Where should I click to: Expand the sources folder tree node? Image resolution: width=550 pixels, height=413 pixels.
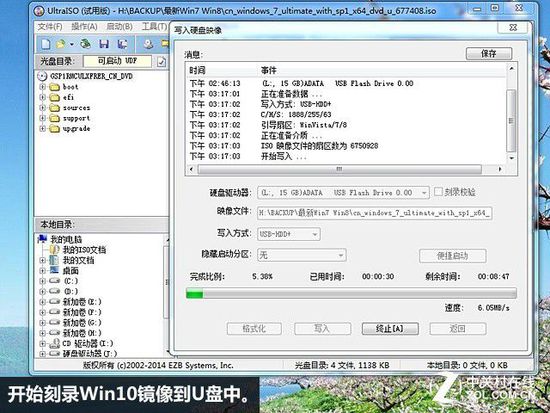(x=42, y=108)
